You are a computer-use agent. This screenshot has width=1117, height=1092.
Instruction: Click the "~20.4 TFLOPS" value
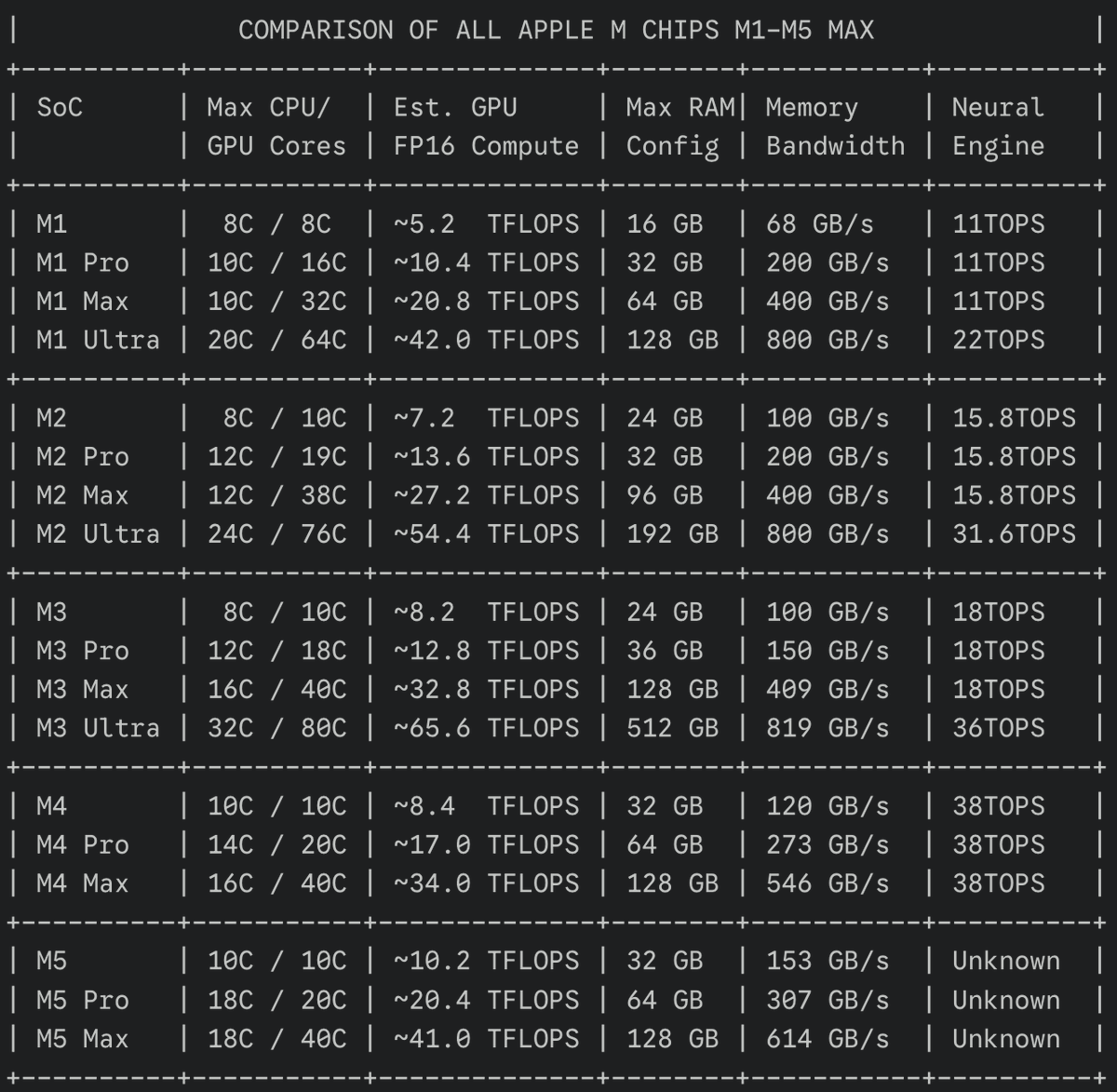(x=486, y=1000)
